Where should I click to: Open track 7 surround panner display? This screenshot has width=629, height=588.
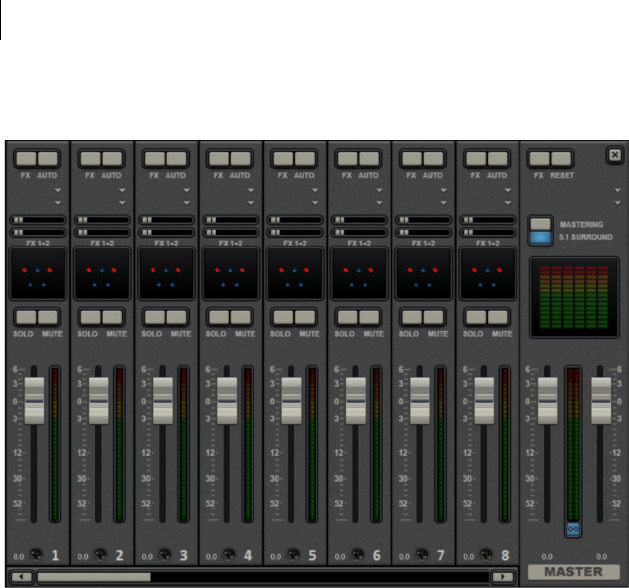pos(423,274)
